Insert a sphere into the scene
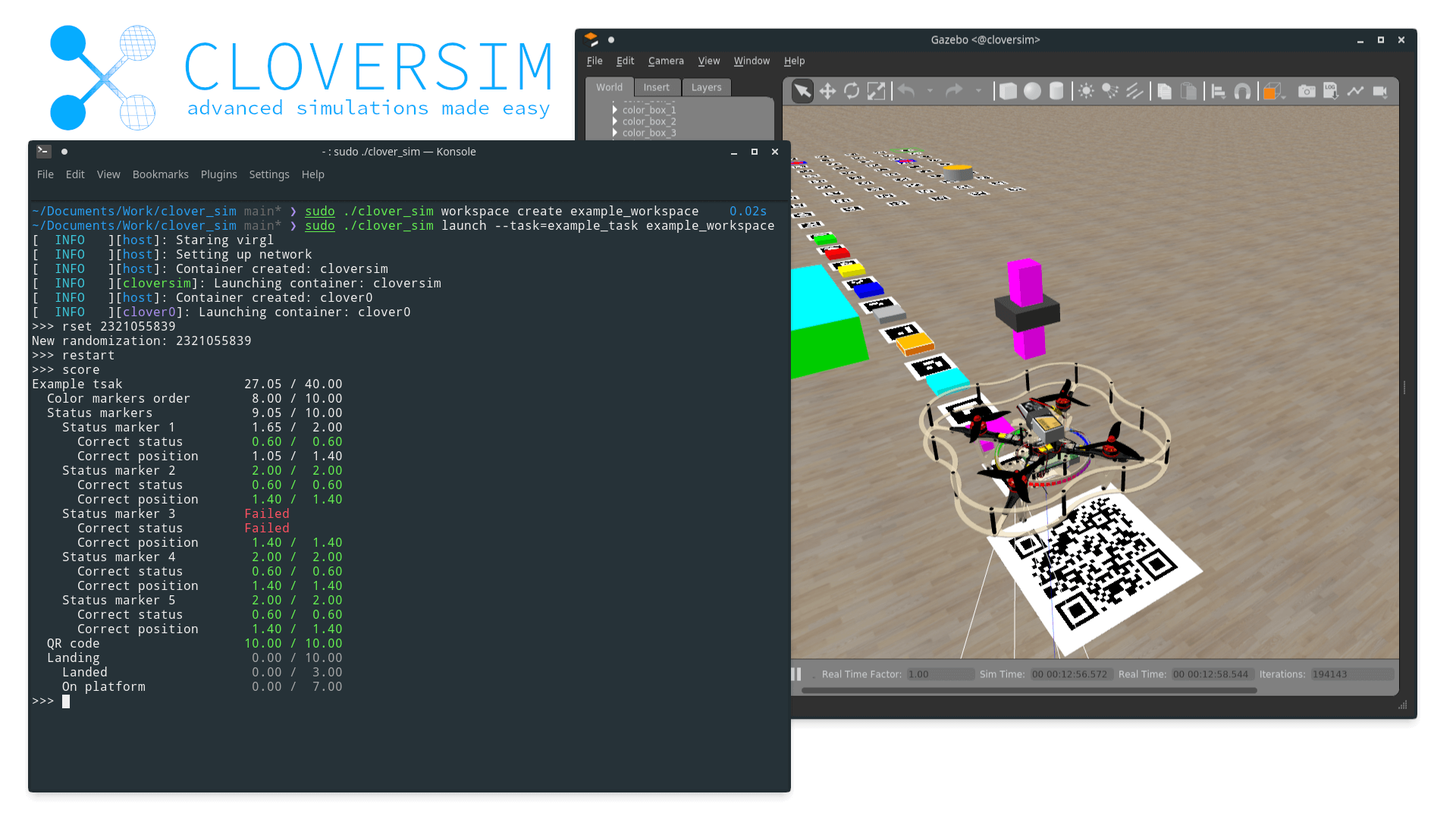 tap(1032, 91)
